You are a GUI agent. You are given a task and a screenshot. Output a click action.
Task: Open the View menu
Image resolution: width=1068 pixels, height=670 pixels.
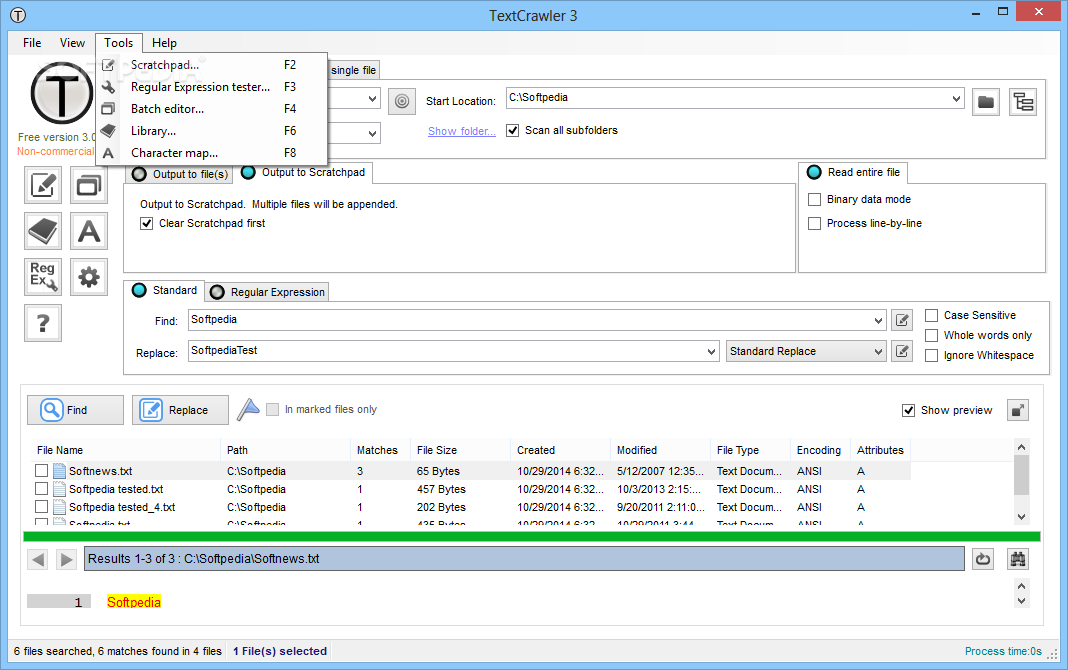tap(72, 43)
